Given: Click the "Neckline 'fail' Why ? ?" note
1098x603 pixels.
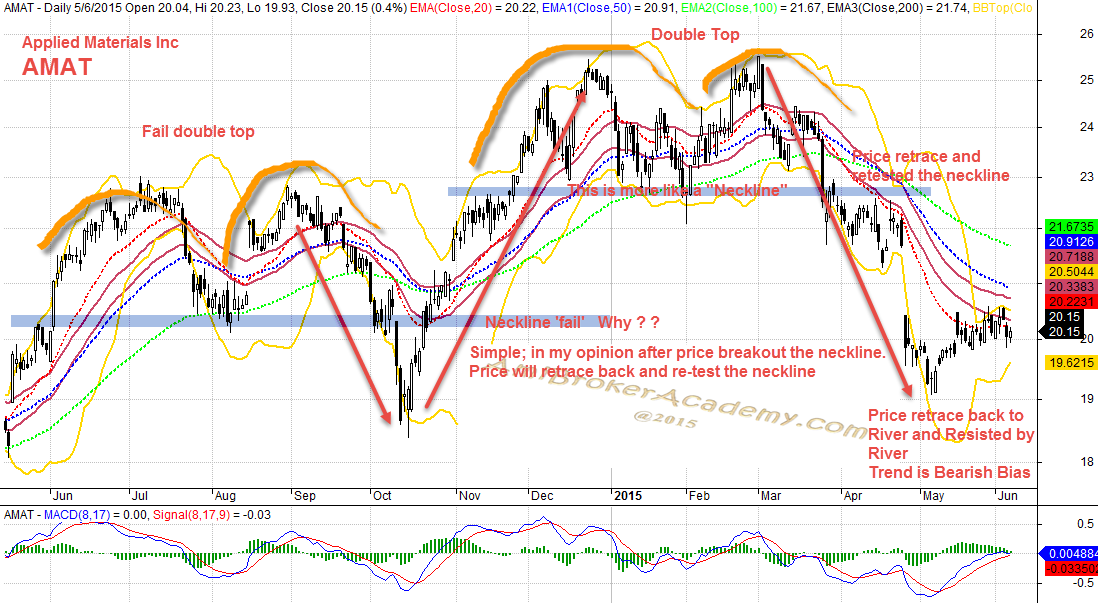Looking at the screenshot, I should [572, 322].
